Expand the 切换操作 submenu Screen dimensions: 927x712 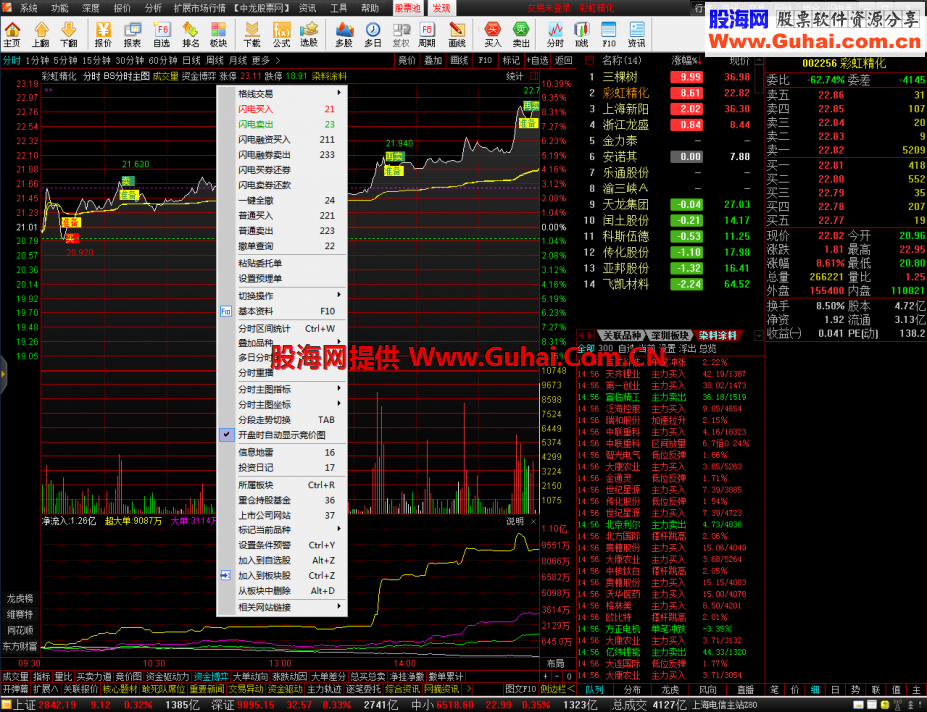point(281,295)
